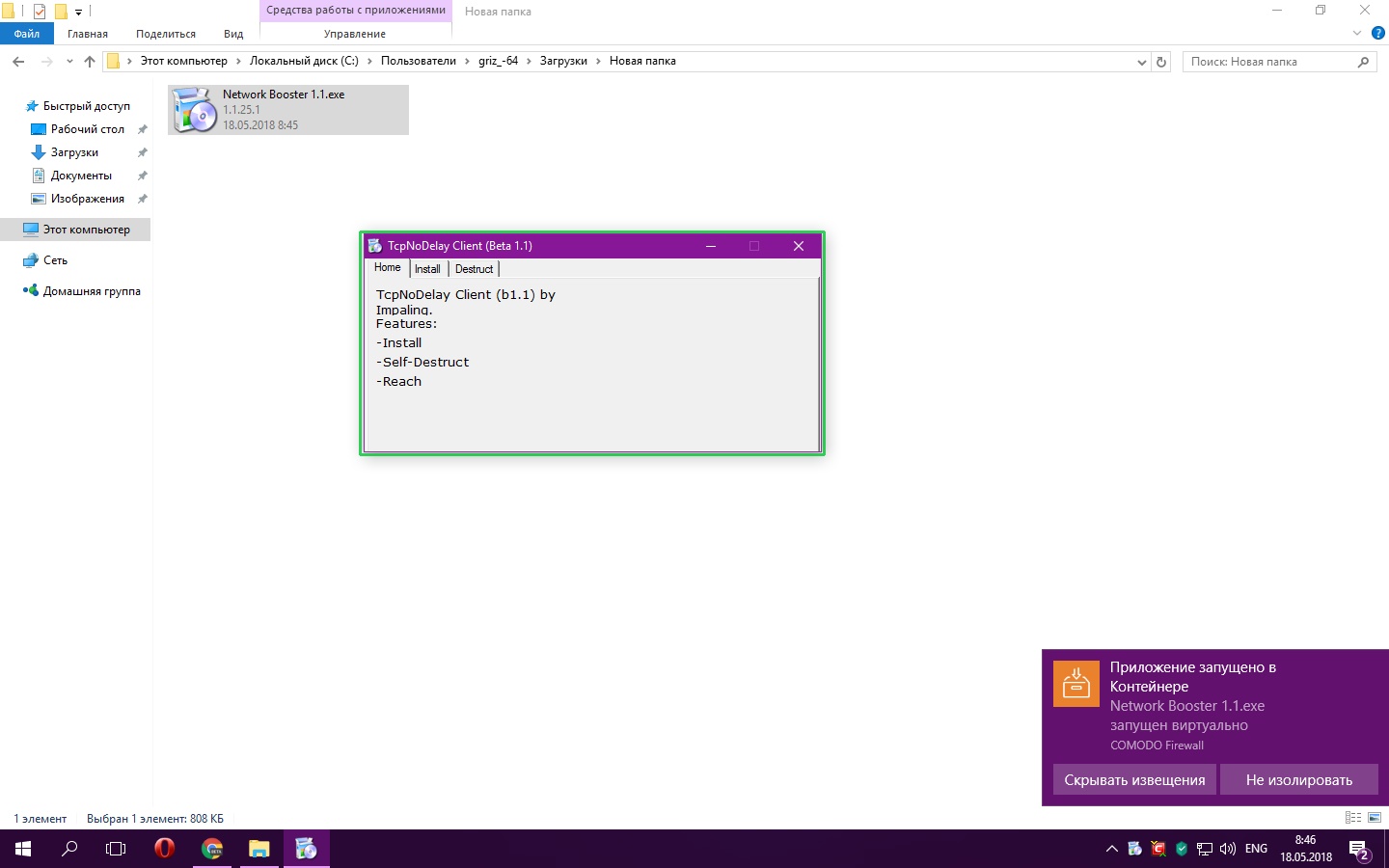Expand chevron after Этот компьютер in address bar
The height and width of the screenshot is (868, 1389).
click(x=238, y=61)
